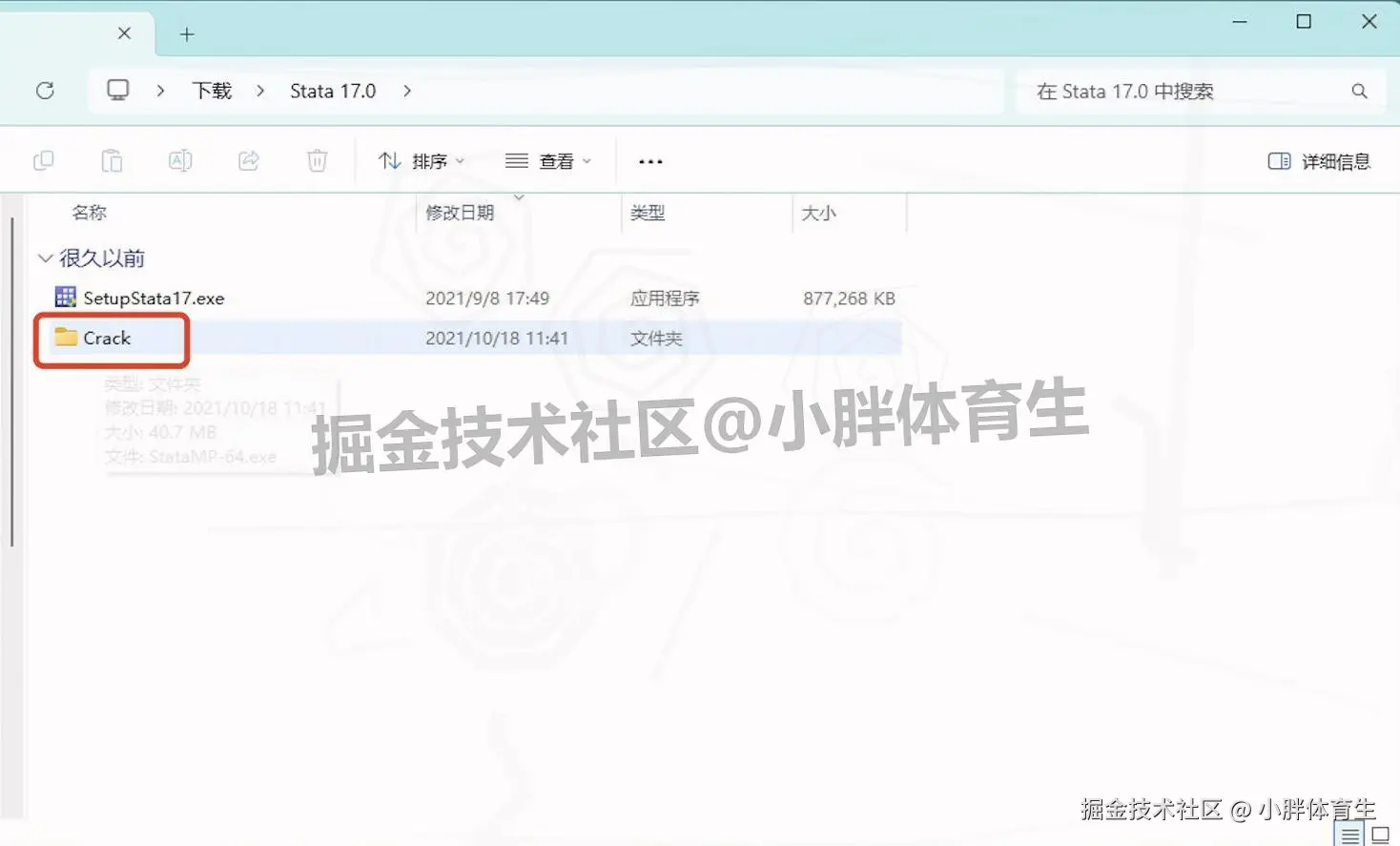
Task: Toggle selection of the Crack folder
Action: pos(107,338)
